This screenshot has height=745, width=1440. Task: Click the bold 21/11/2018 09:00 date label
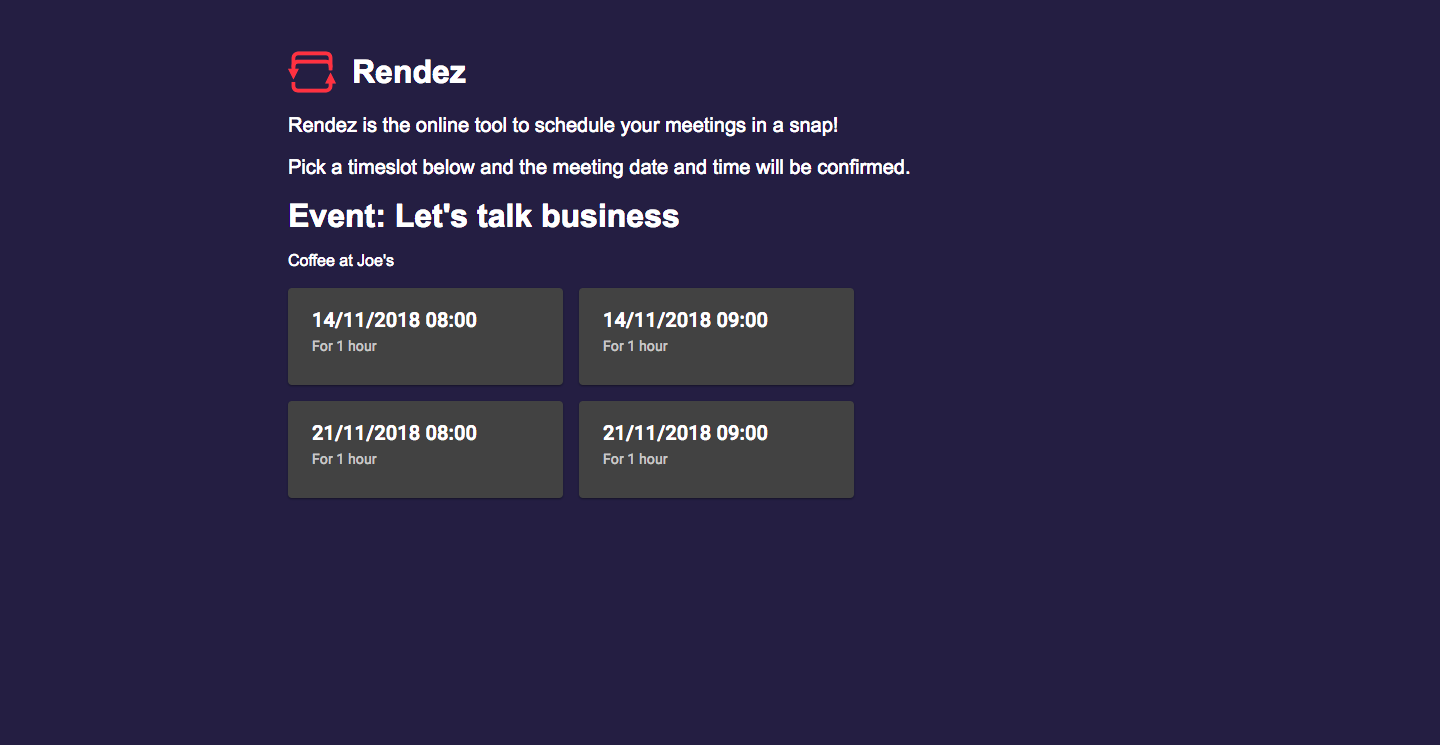(685, 432)
